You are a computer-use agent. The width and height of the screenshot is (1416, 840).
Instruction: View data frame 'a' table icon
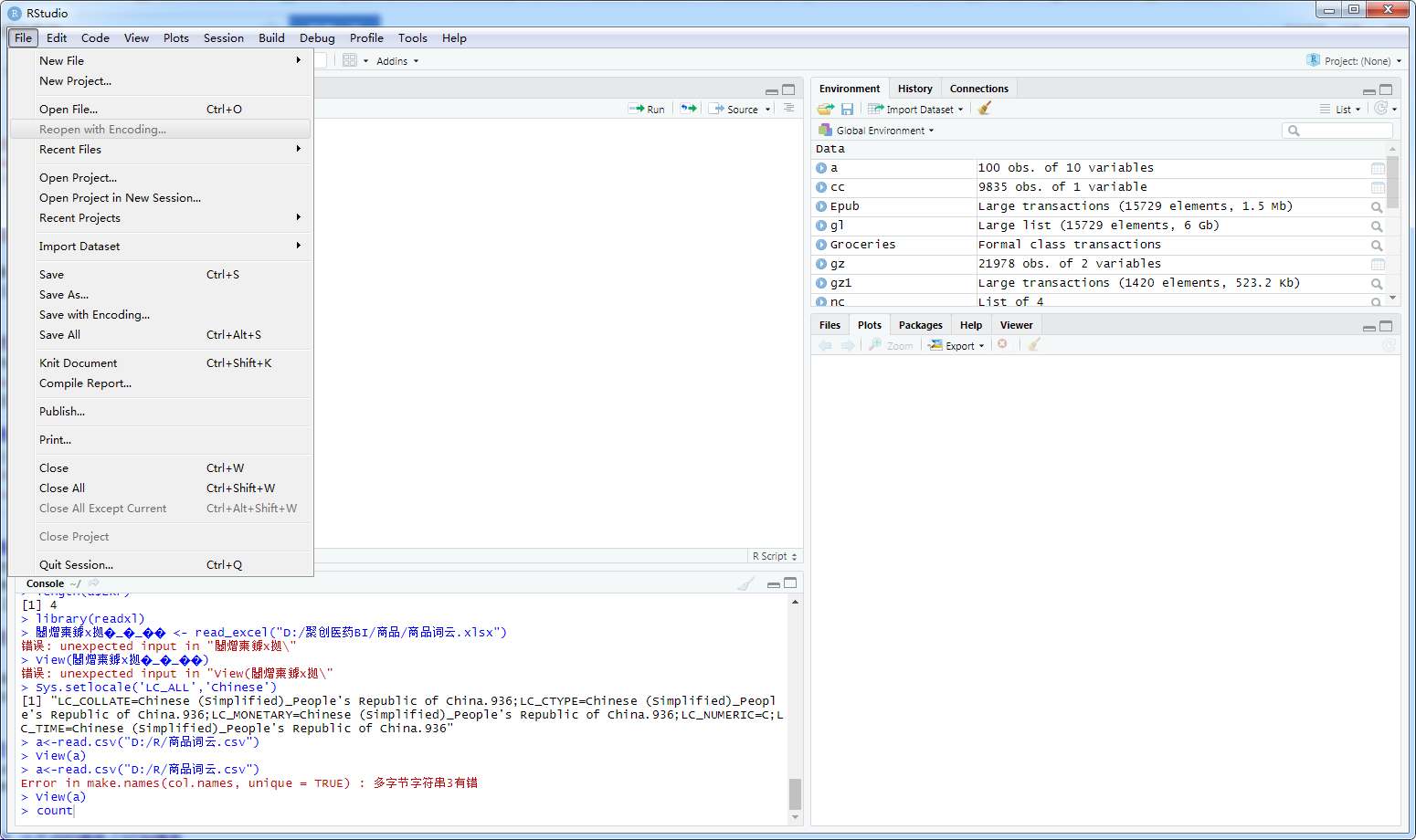point(1378,168)
